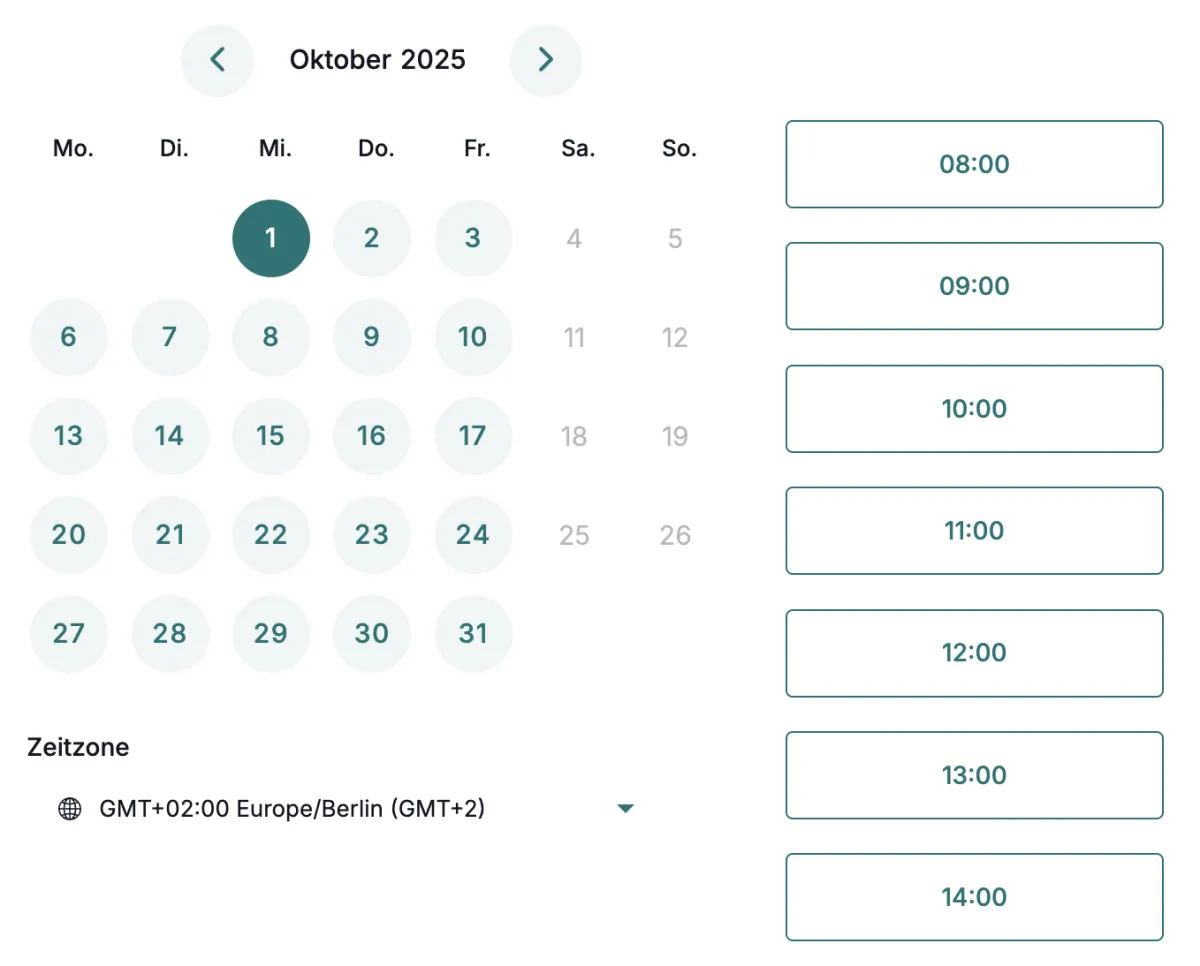
Task: Select Friday October 31
Action: [473, 634]
